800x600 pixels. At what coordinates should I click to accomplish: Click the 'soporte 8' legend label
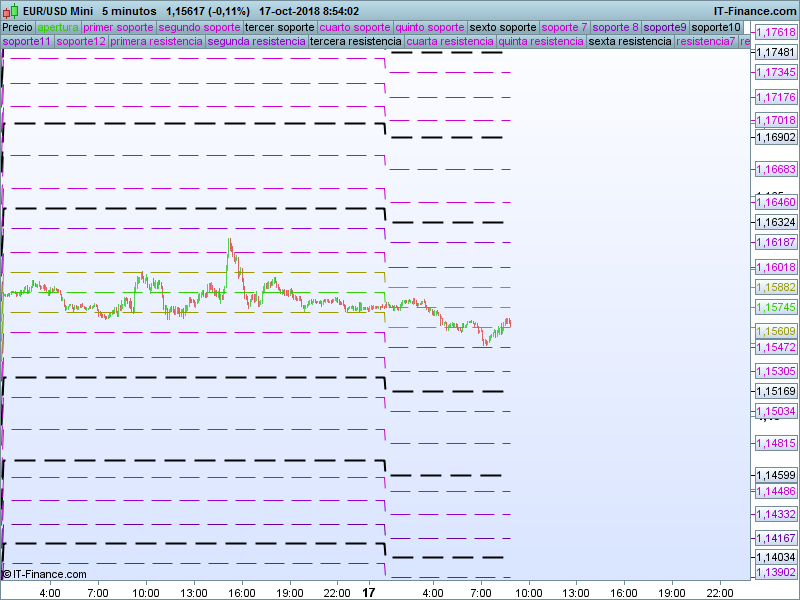(615, 27)
